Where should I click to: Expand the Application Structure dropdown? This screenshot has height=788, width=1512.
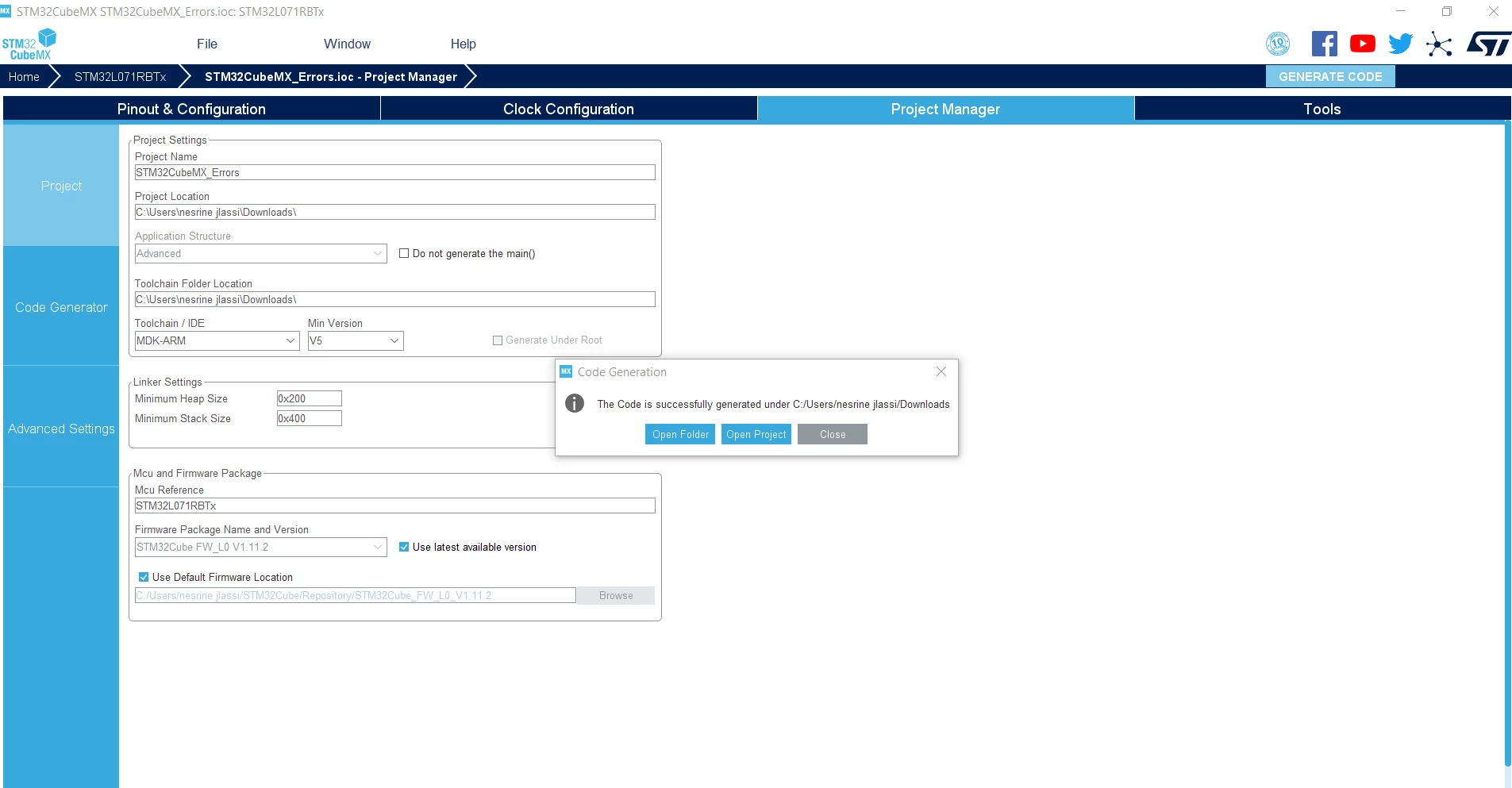(261, 253)
